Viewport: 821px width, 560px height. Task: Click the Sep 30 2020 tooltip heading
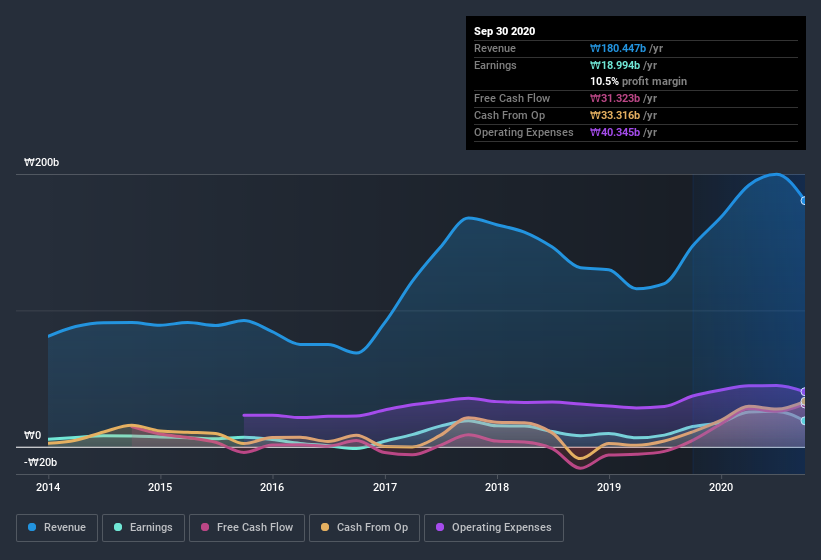click(x=504, y=31)
